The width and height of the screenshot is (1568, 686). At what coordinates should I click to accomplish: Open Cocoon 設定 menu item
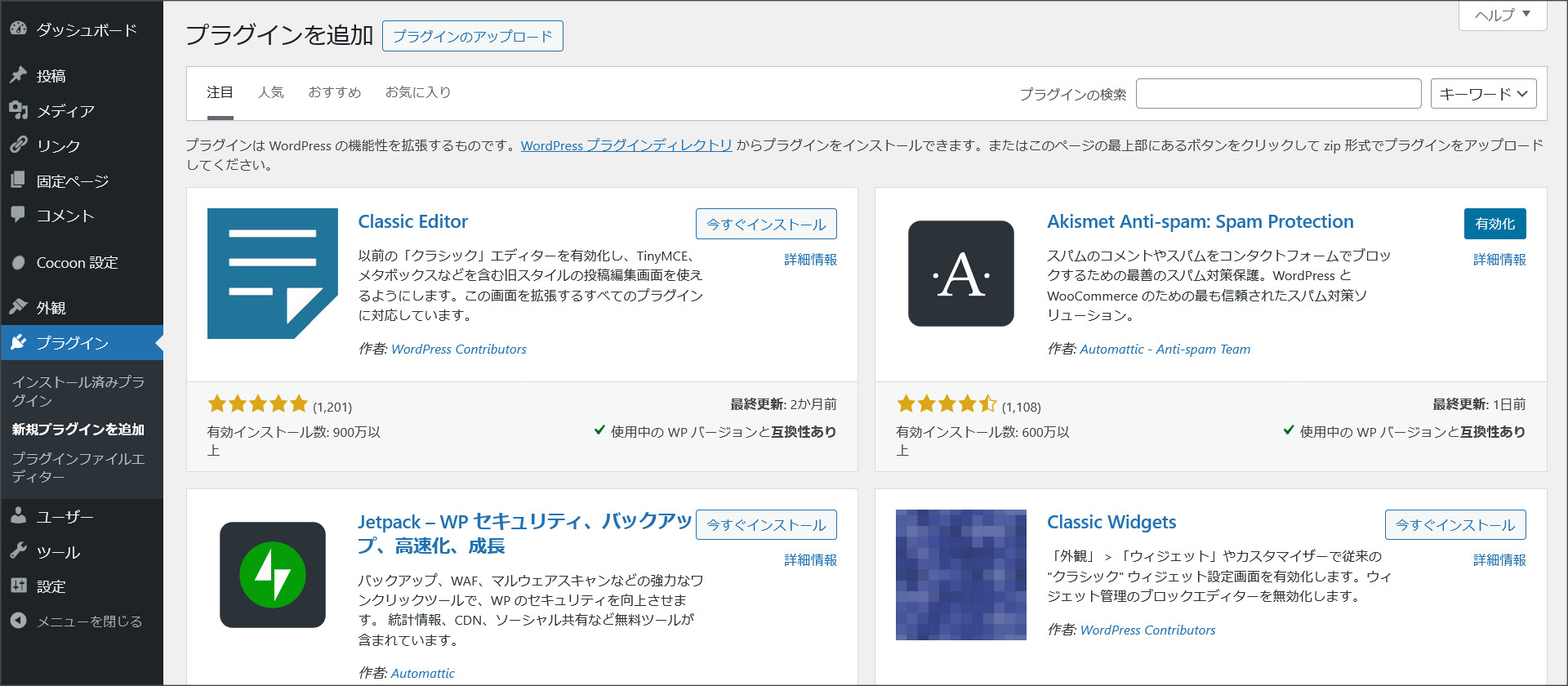click(x=78, y=263)
